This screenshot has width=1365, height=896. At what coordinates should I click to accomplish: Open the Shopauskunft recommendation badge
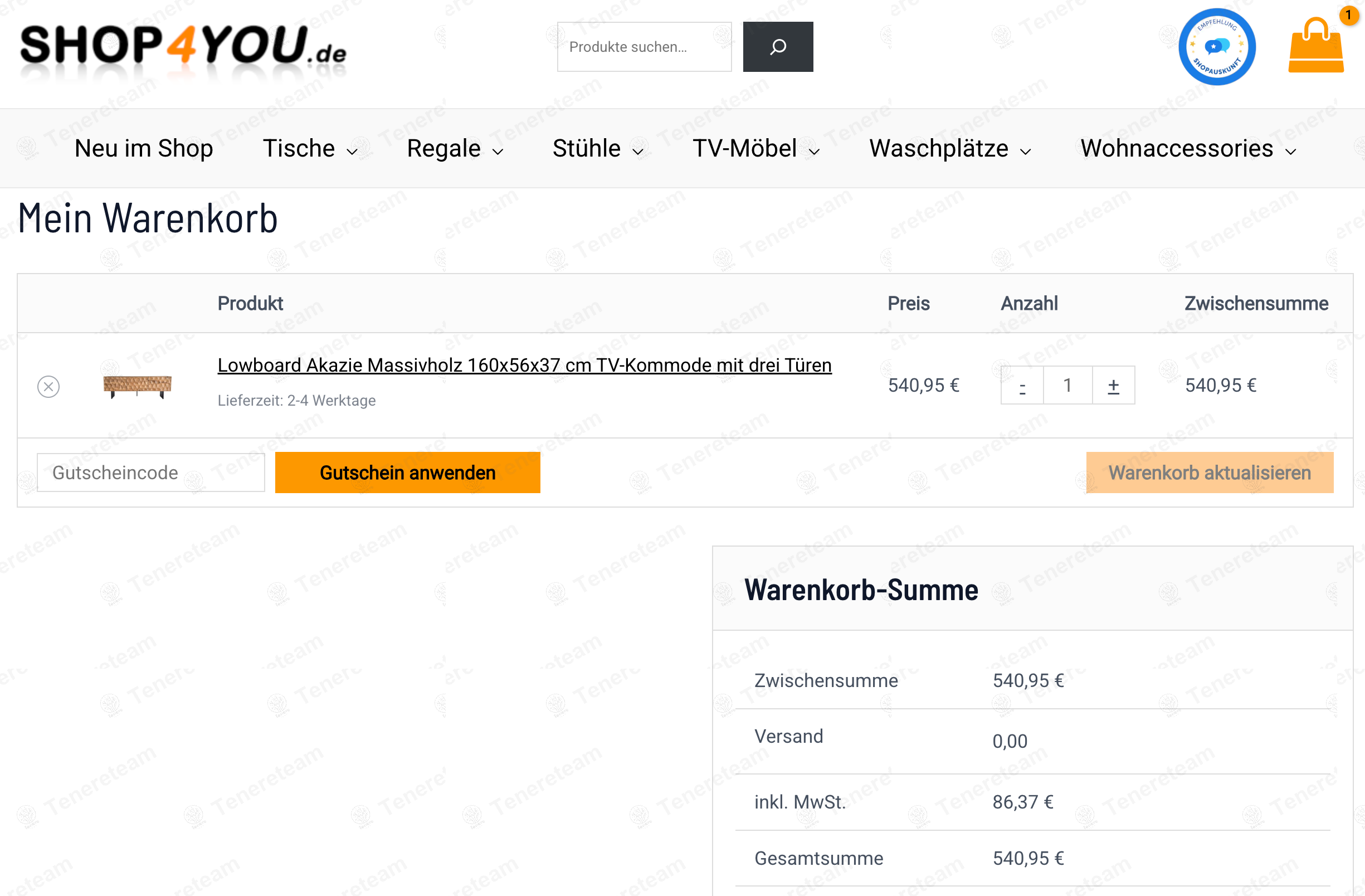(x=1216, y=46)
